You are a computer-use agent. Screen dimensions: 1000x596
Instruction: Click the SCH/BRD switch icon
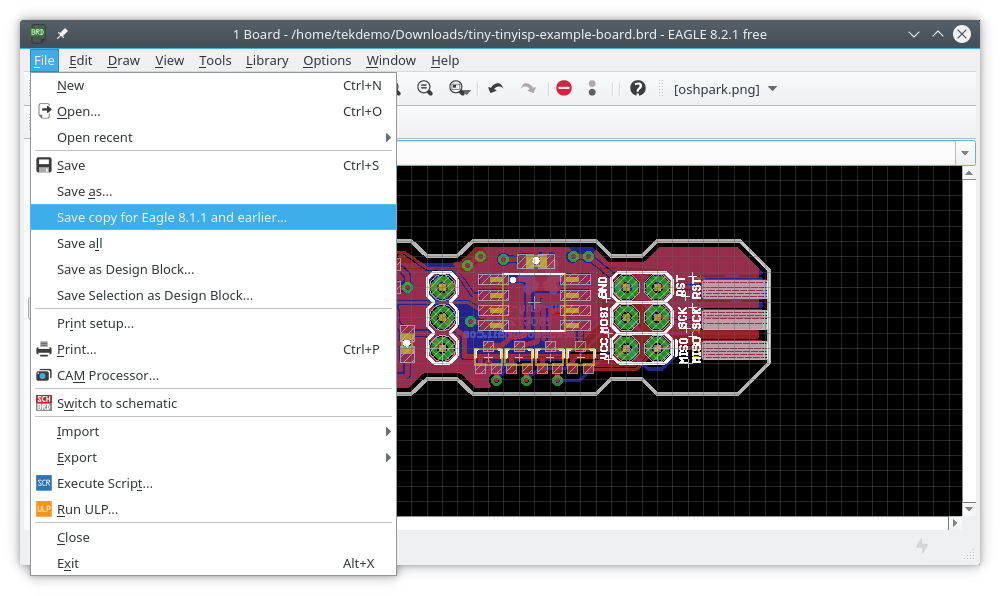[x=44, y=403]
